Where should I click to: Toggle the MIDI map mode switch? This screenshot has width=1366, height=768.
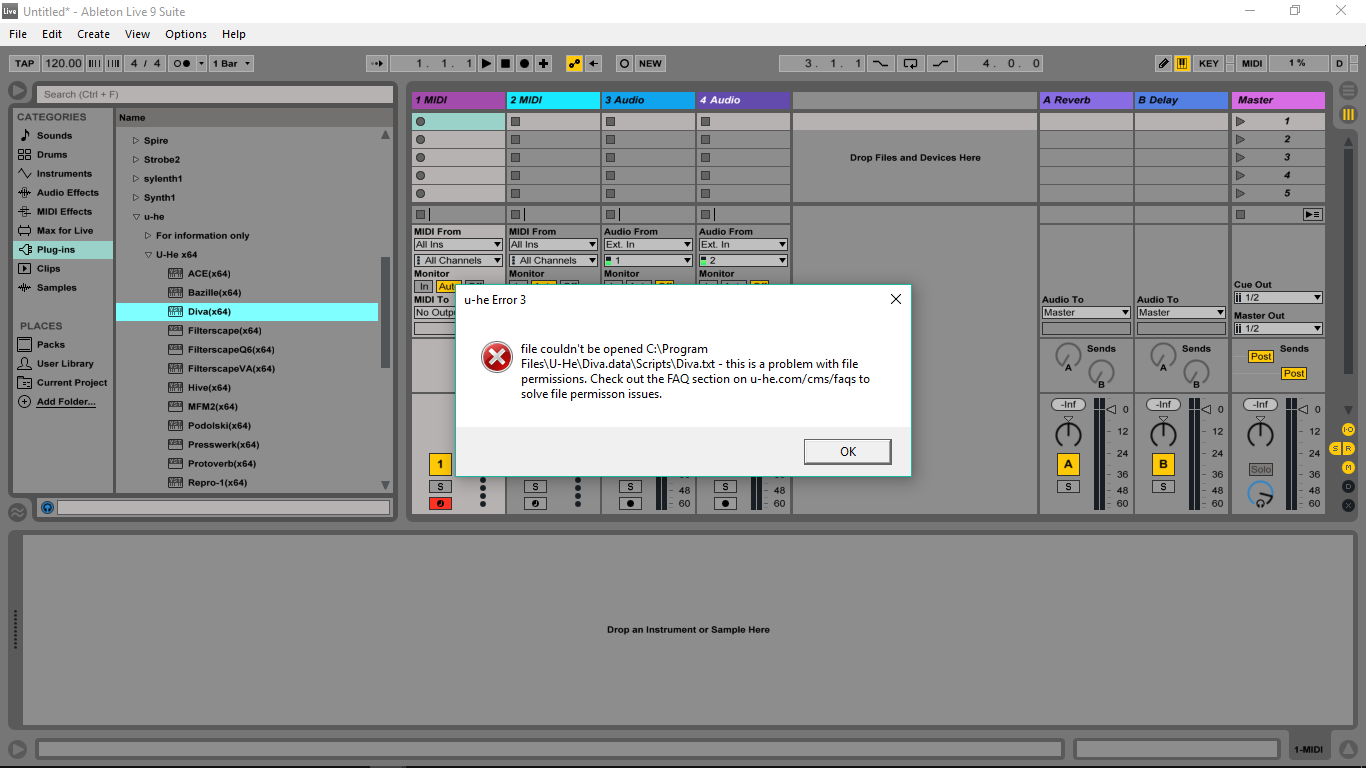pos(1252,63)
